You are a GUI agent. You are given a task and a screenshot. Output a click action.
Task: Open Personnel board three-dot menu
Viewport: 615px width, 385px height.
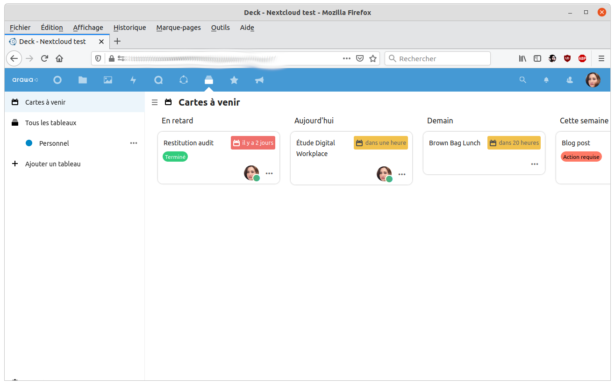[x=134, y=143]
